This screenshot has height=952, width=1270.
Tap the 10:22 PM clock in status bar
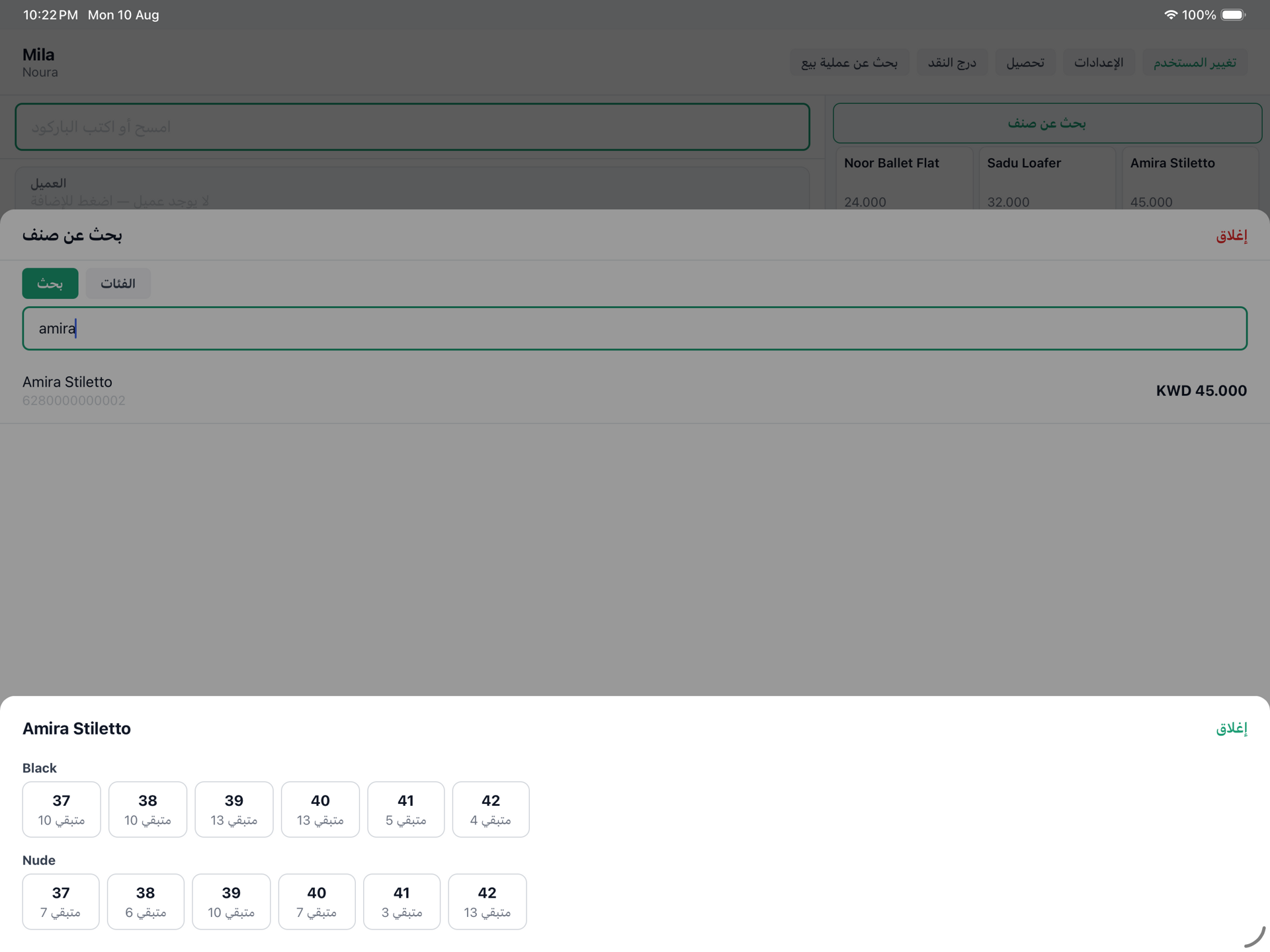[x=50, y=15]
